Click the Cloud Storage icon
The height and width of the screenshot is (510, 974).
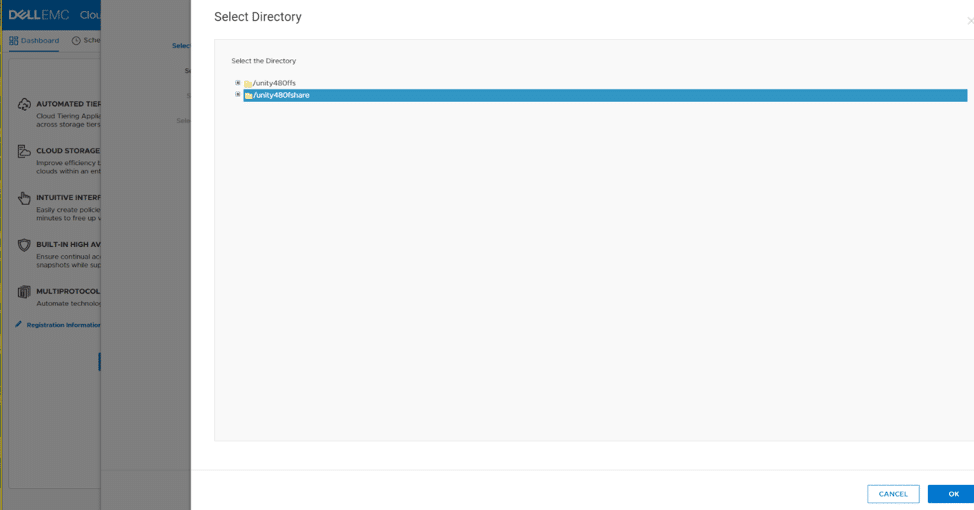point(24,151)
